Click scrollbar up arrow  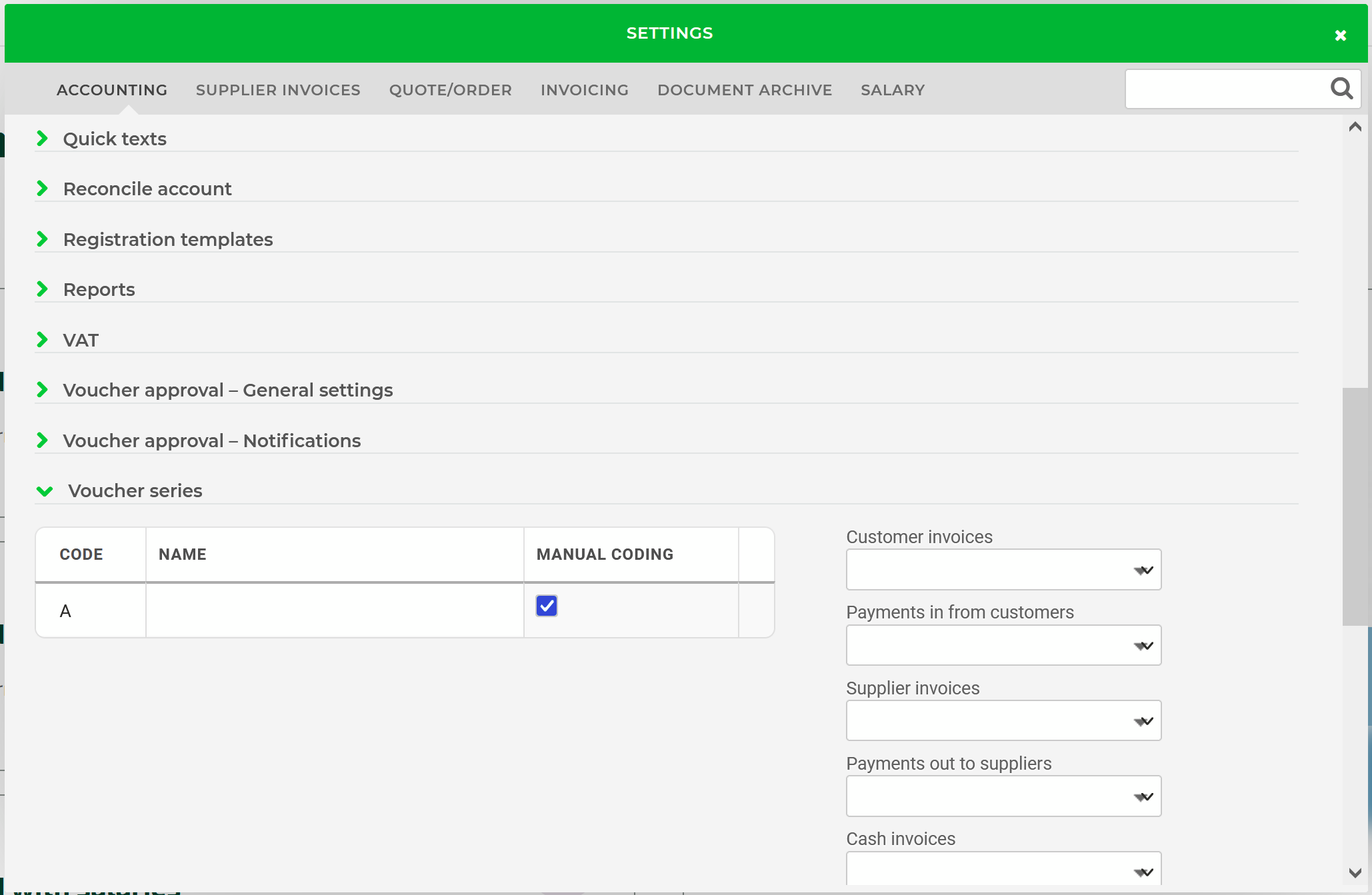click(x=1355, y=127)
